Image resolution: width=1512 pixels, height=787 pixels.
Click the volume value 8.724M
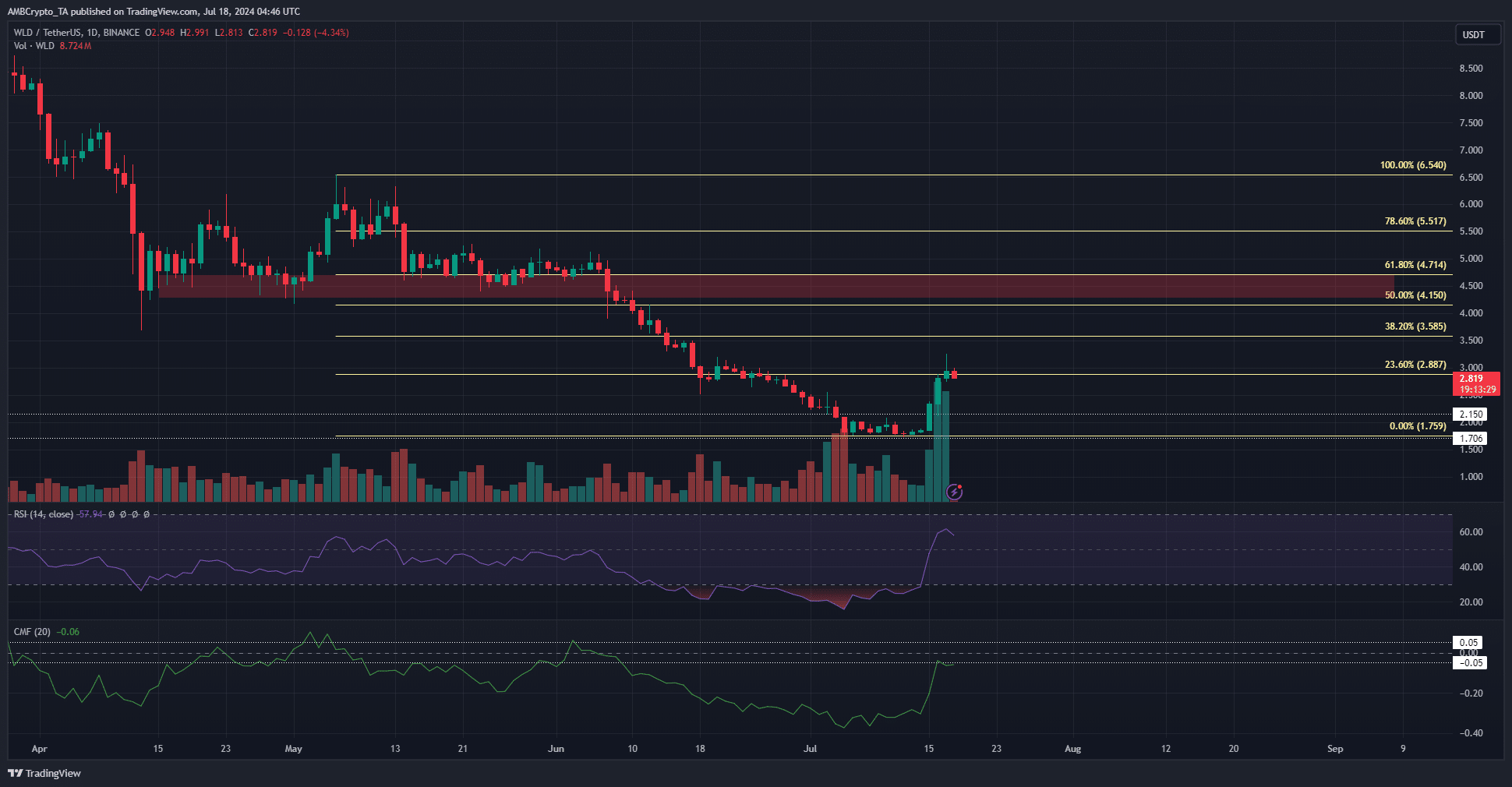tap(76, 46)
